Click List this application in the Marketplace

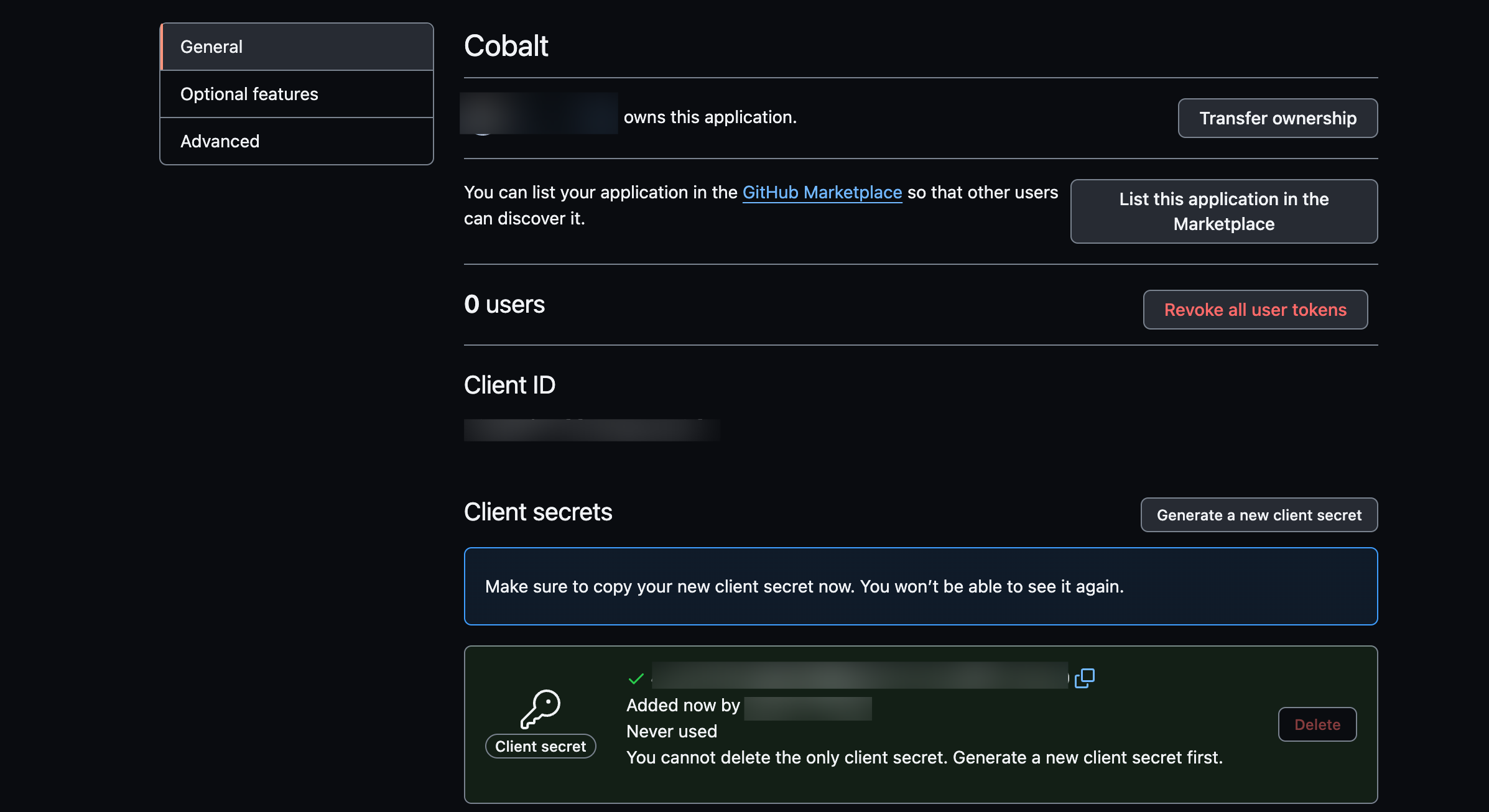1223,211
